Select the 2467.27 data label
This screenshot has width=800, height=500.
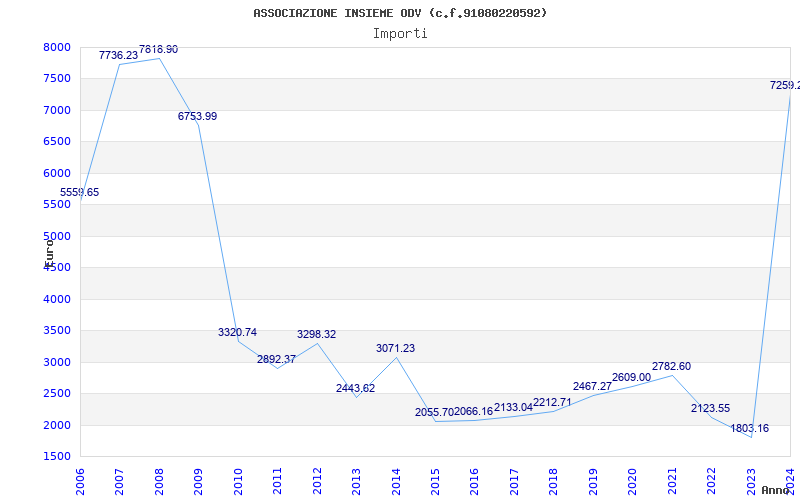pos(592,386)
